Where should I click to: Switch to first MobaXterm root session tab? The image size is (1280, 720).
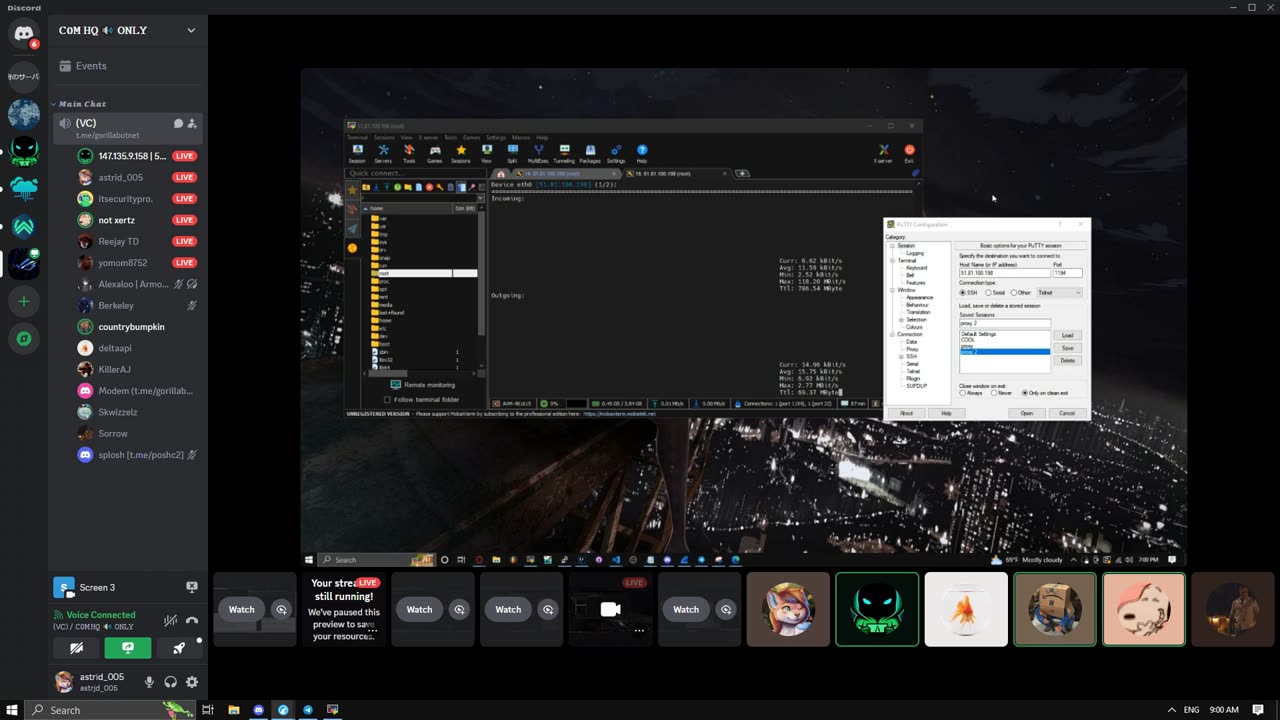tap(568, 173)
